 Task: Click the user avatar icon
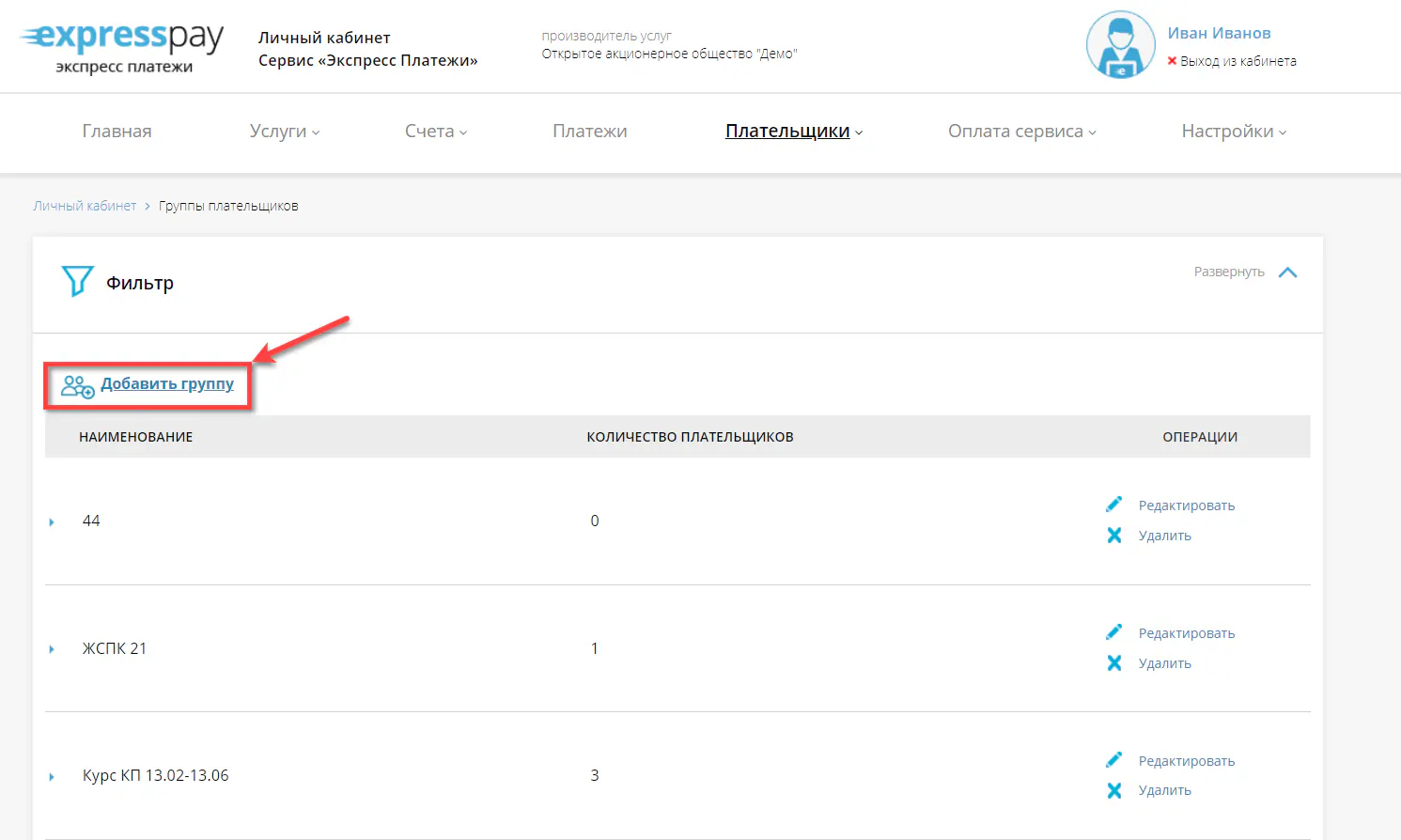pyautogui.click(x=1120, y=45)
